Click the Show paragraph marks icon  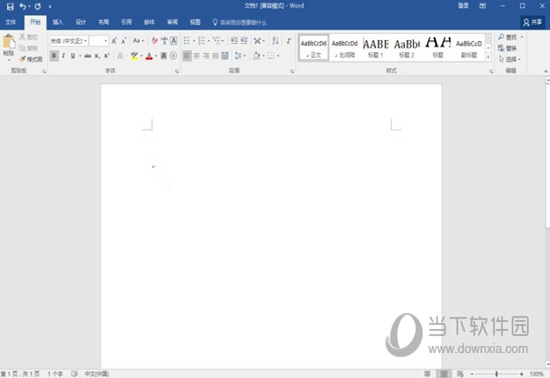(289, 41)
